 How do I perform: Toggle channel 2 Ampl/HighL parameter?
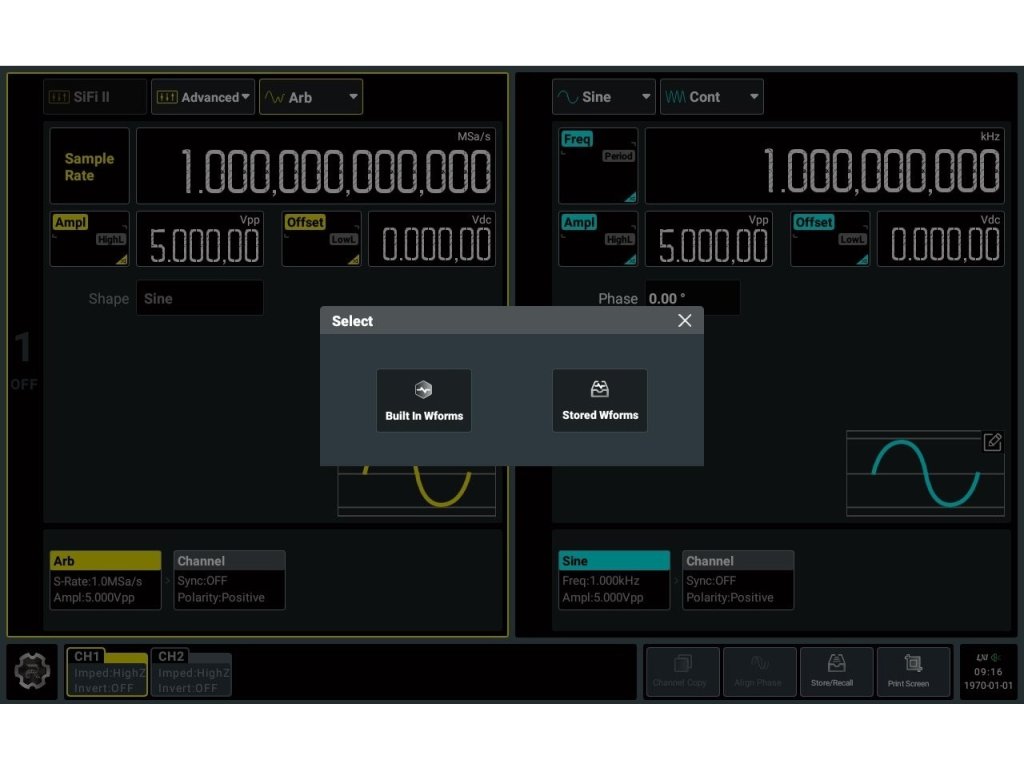(598, 239)
